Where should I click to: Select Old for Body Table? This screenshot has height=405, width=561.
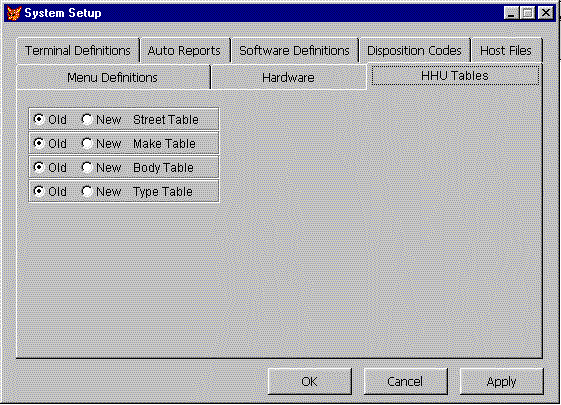(39, 167)
